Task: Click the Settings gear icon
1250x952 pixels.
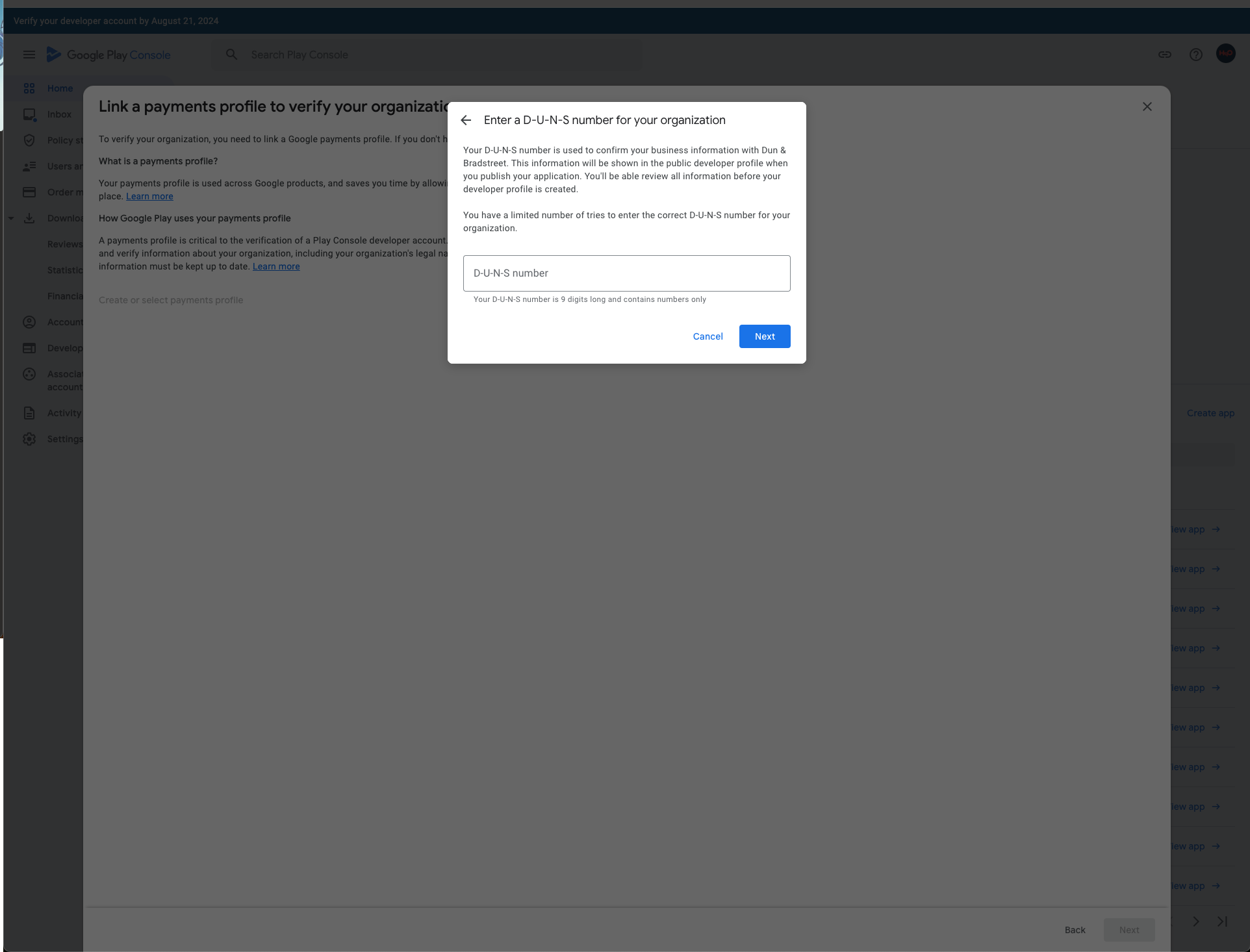Action: 29,439
